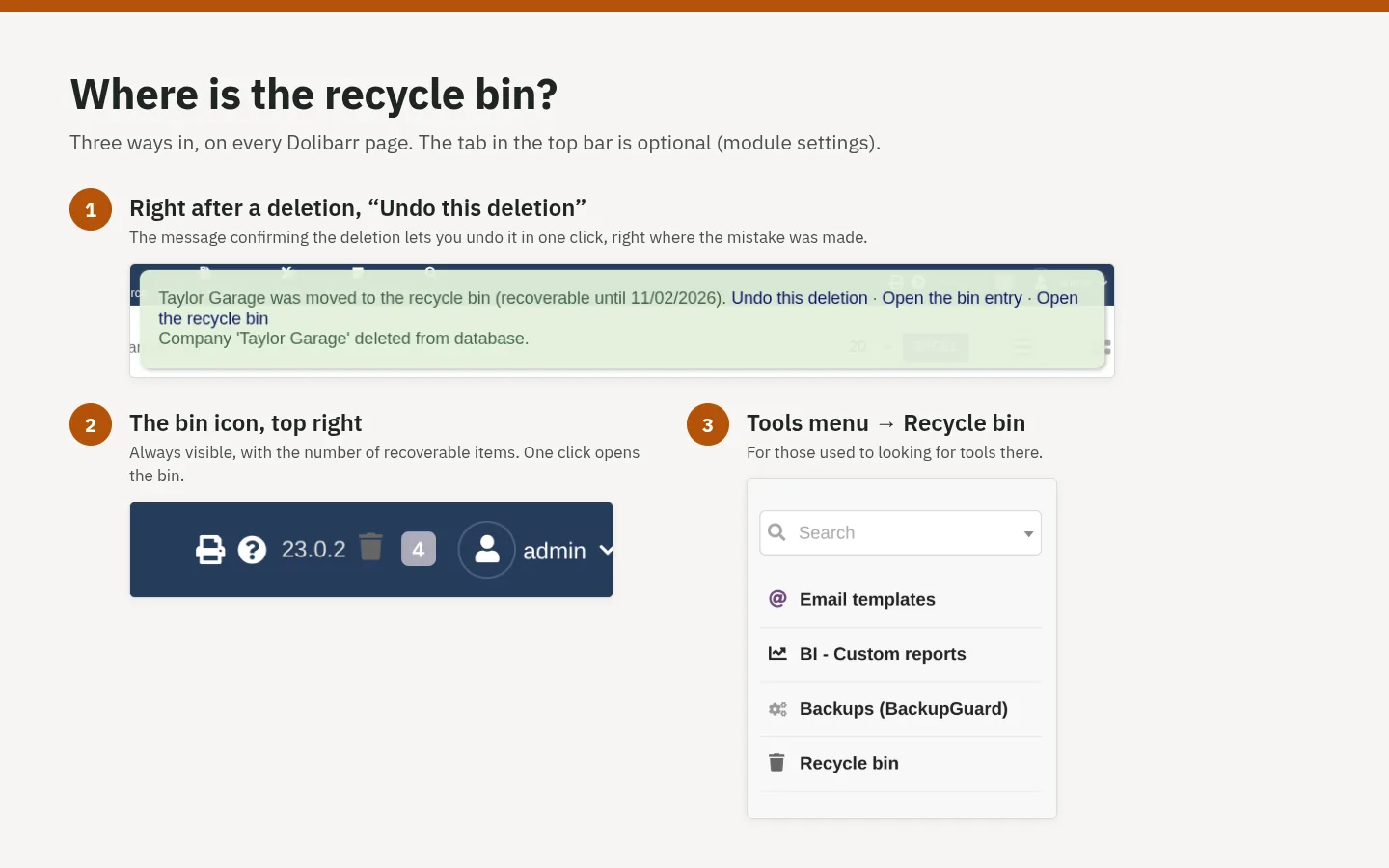Click the heading "Tools menu → Recycle bin"

(x=885, y=423)
